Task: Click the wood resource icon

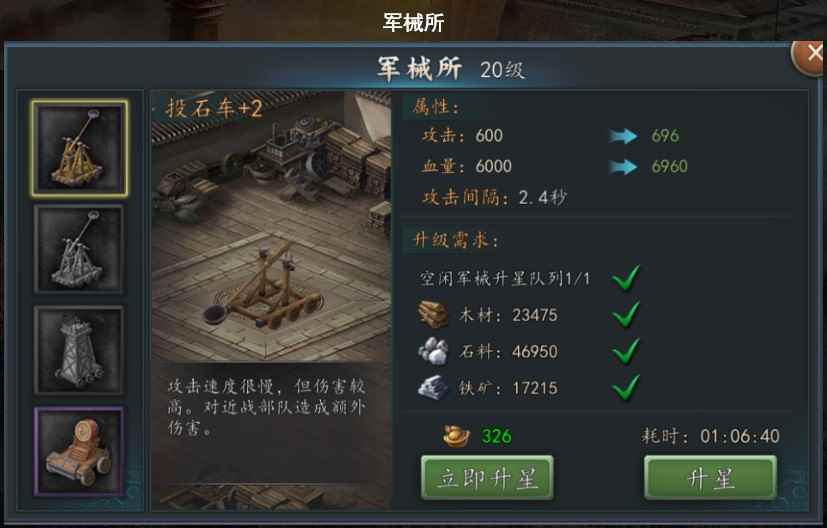Action: pyautogui.click(x=433, y=315)
